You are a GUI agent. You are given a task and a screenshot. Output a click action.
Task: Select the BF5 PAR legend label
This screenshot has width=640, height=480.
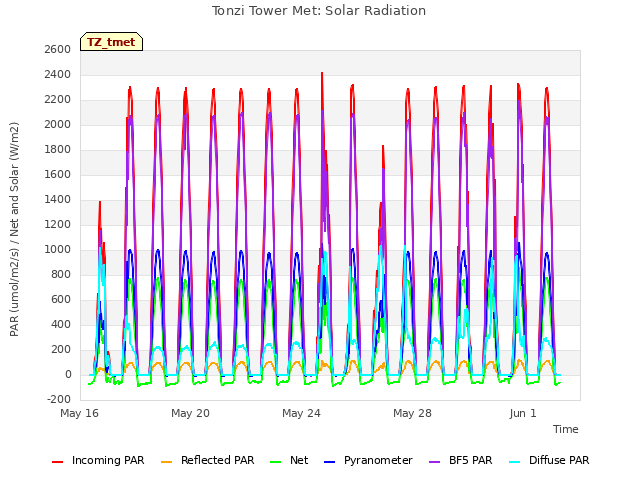tap(471, 460)
